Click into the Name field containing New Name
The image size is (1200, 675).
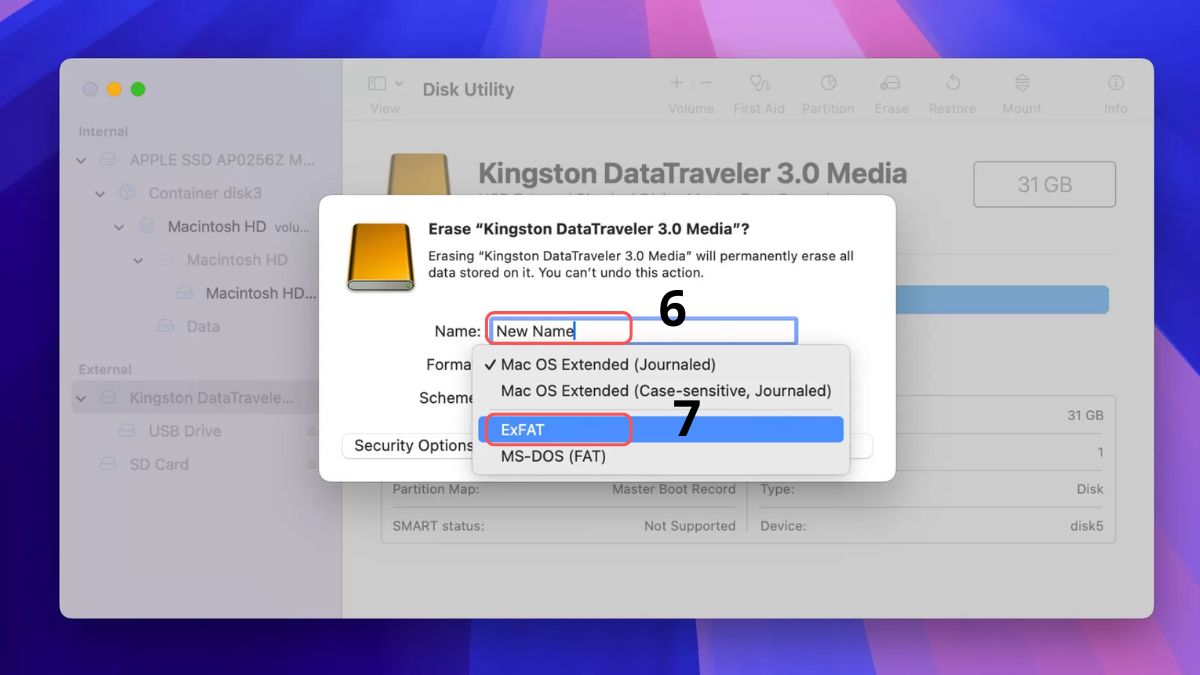[x=642, y=331]
